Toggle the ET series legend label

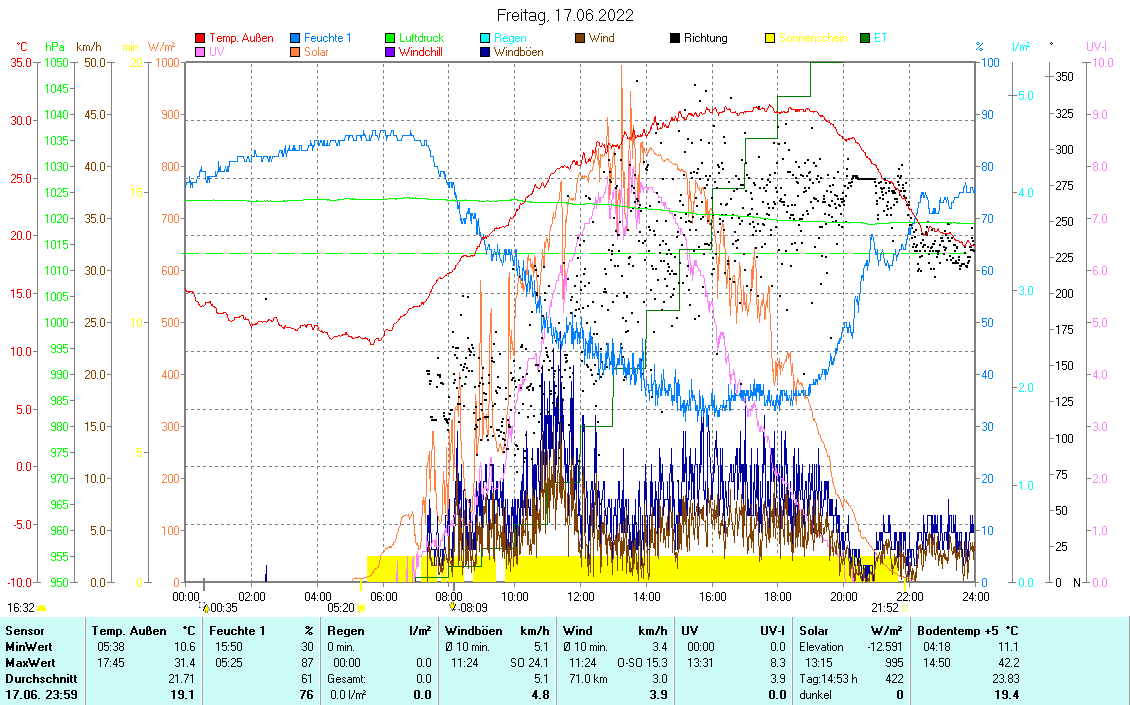pos(881,38)
